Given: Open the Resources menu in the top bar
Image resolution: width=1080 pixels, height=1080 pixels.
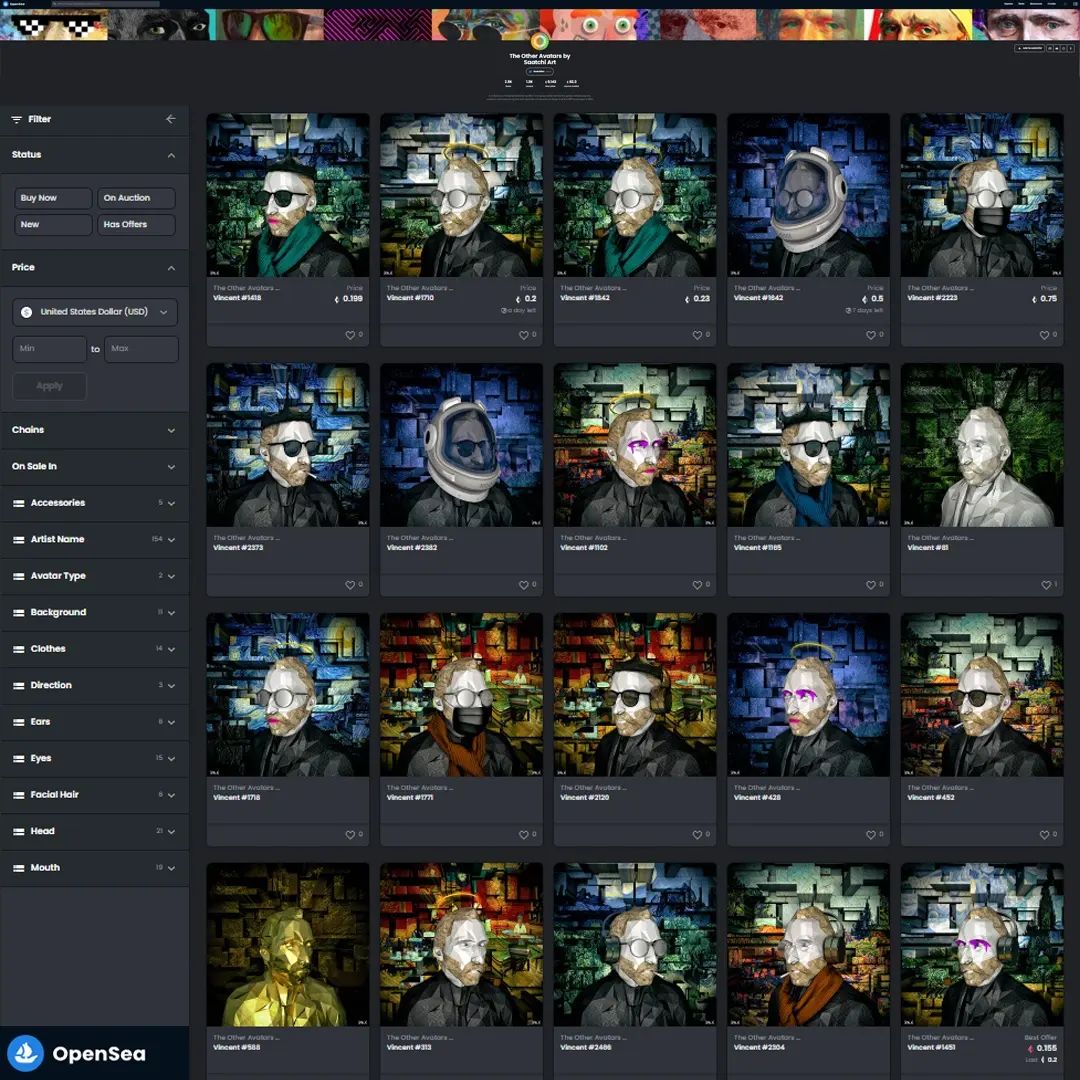Looking at the screenshot, I should tap(1036, 3).
